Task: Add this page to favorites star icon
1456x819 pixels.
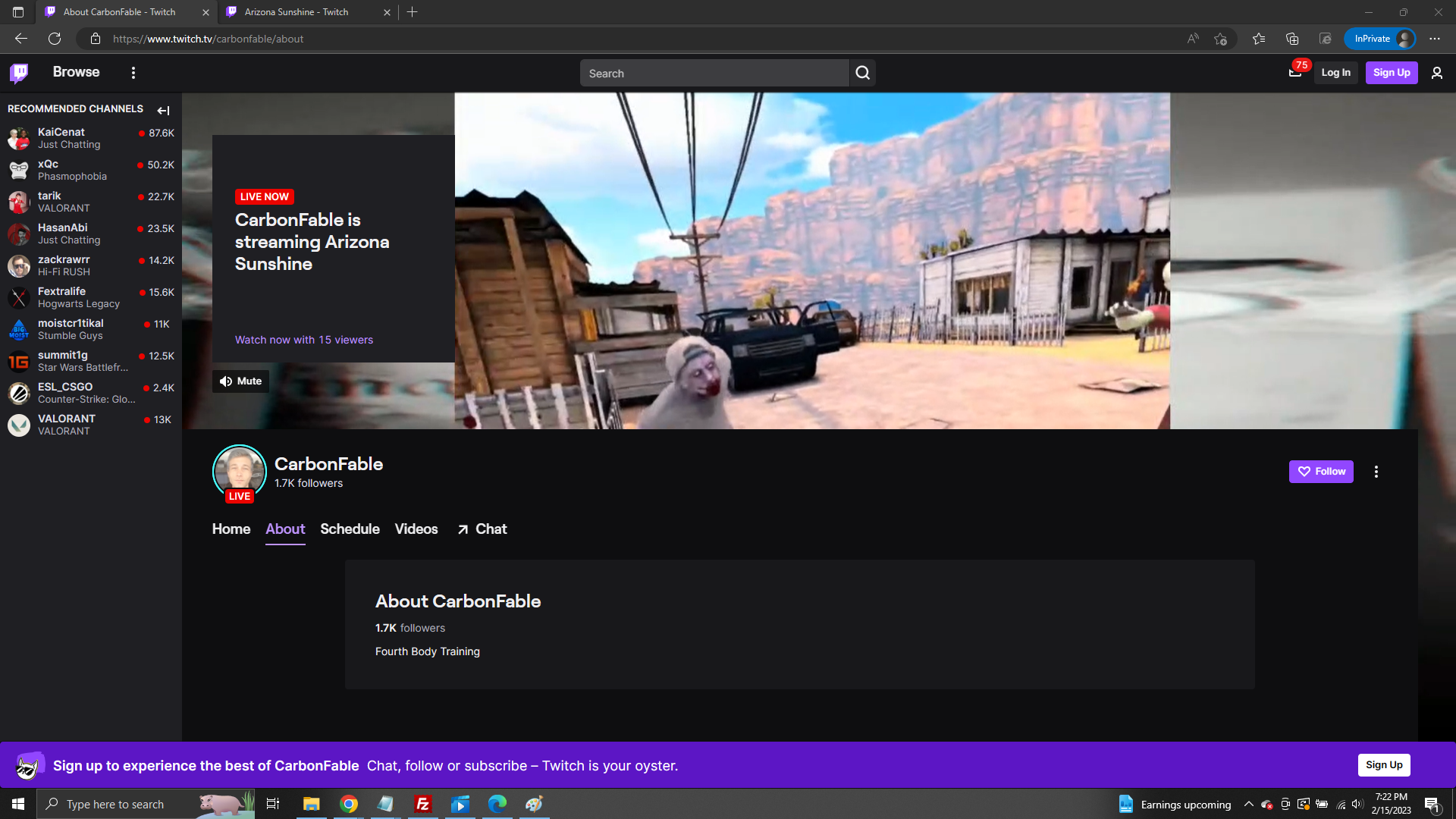Action: point(1220,39)
